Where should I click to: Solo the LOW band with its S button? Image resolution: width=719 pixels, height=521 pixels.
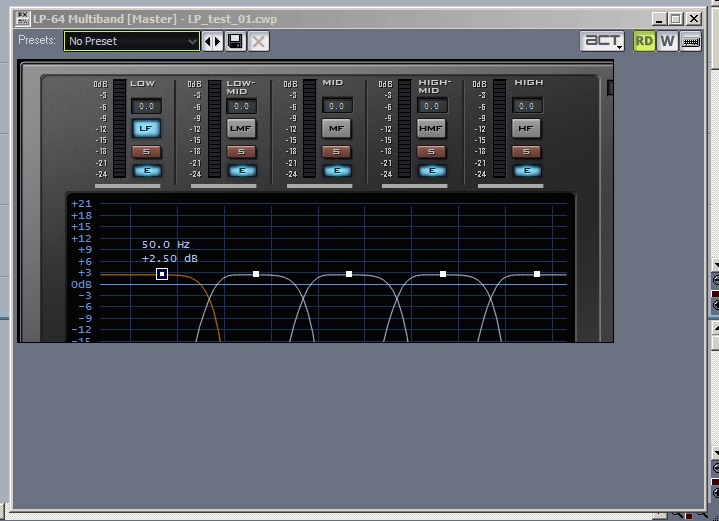click(146, 152)
